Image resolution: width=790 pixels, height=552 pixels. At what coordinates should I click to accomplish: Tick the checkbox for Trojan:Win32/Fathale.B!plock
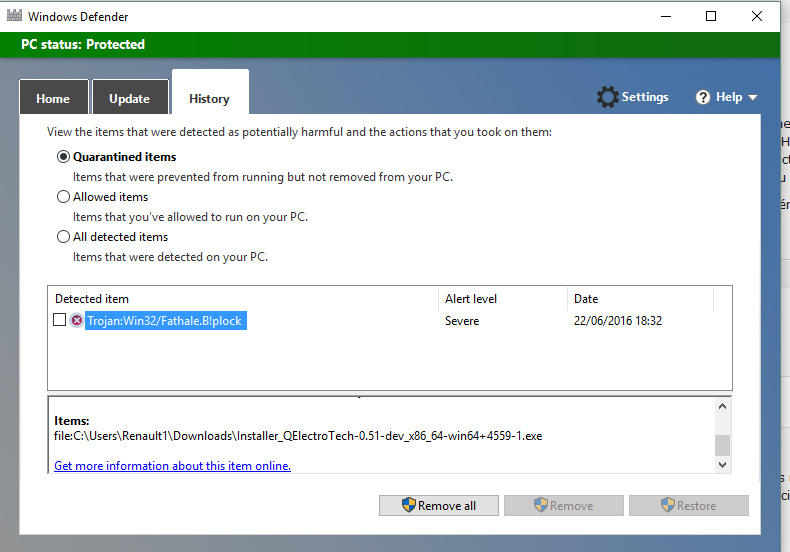[60, 321]
